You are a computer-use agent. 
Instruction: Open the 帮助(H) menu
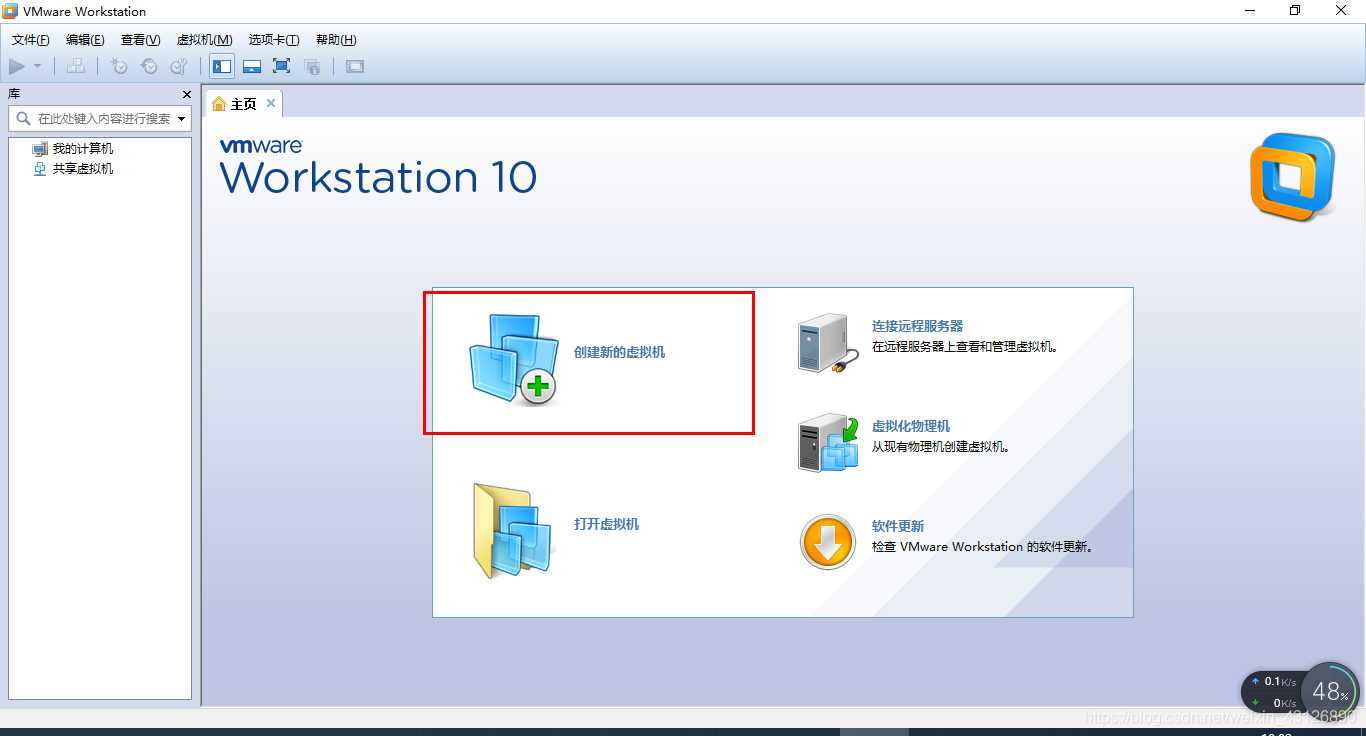(336, 40)
